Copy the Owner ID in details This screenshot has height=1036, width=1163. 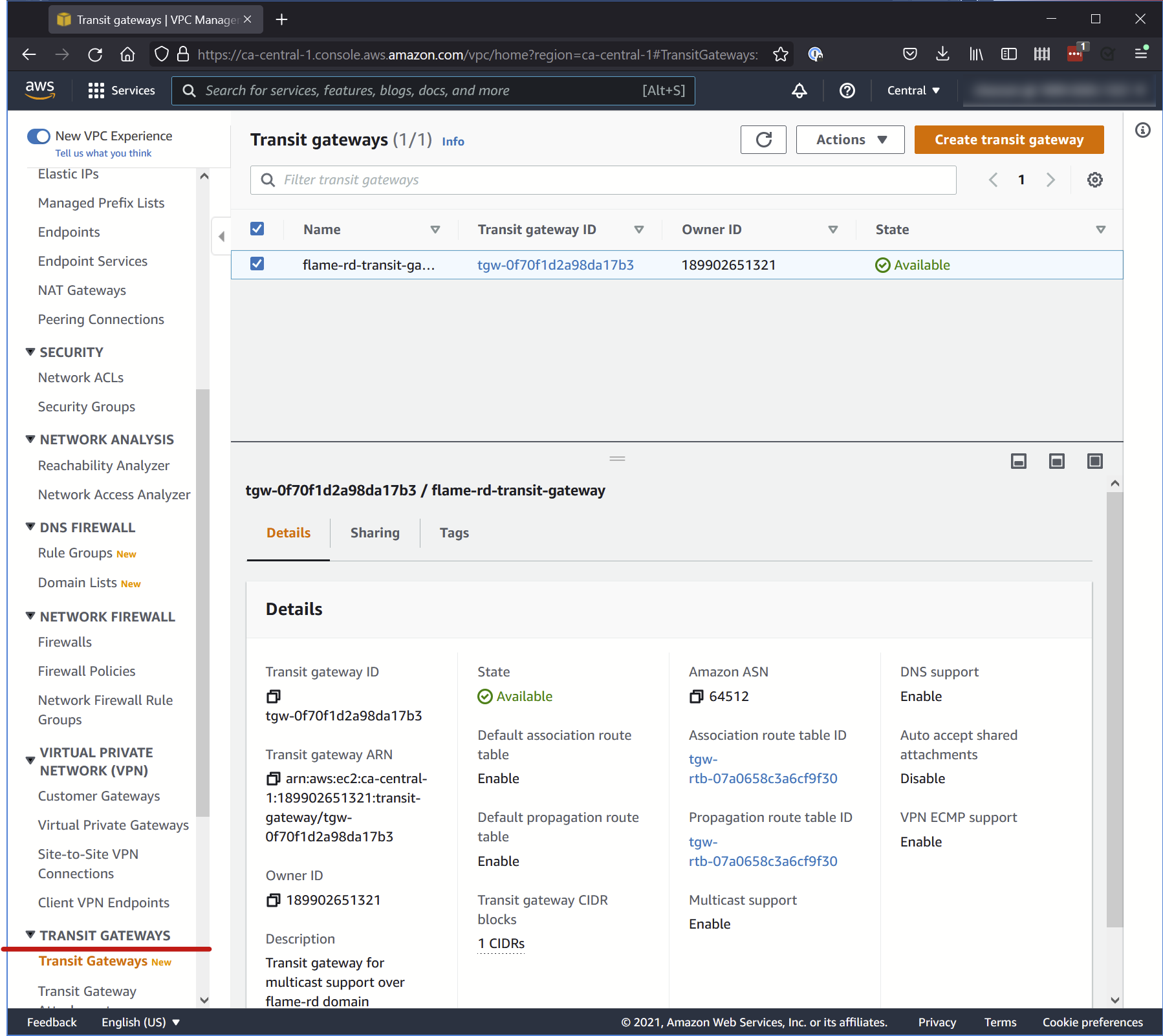click(274, 900)
